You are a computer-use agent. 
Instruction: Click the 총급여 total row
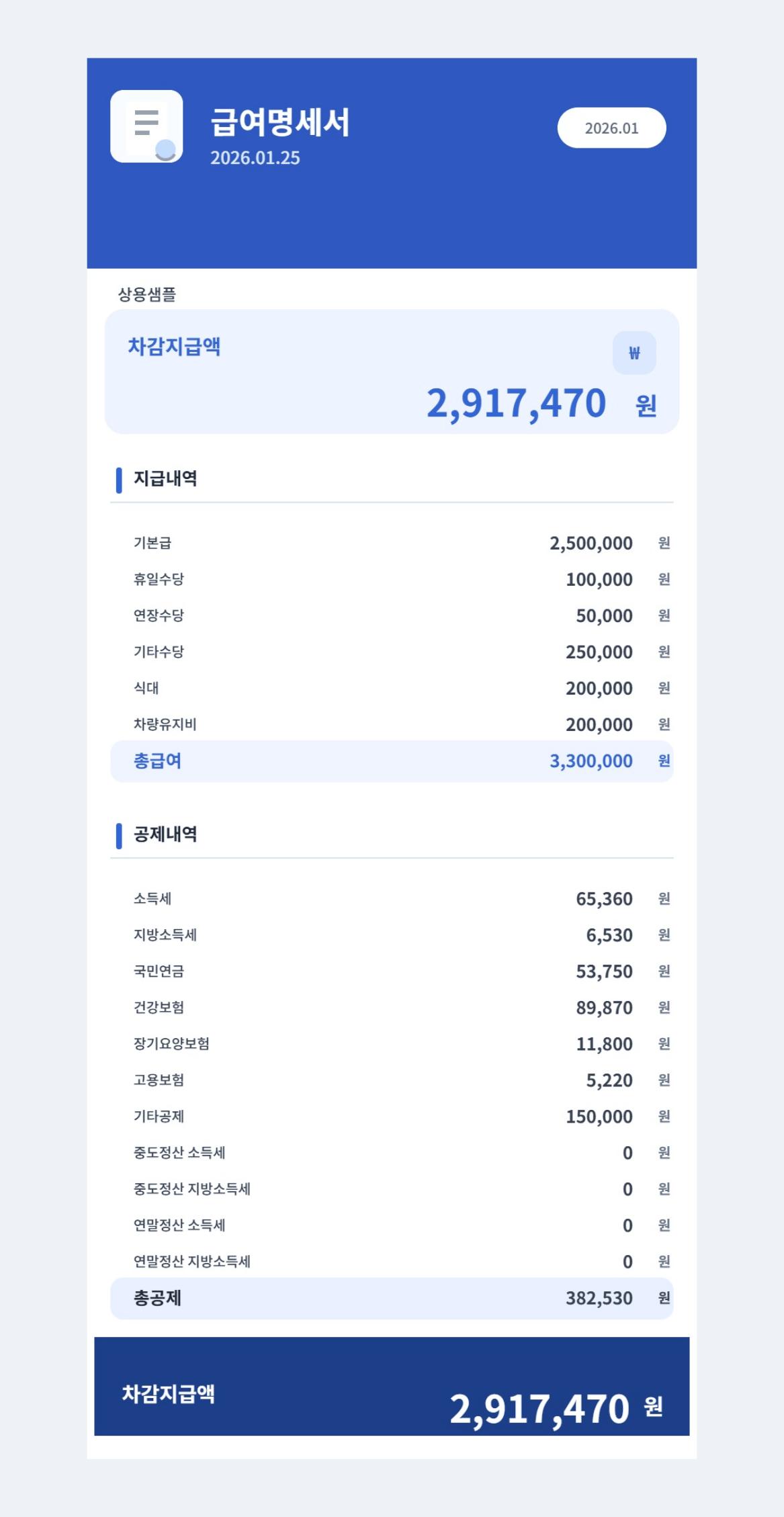(x=392, y=761)
